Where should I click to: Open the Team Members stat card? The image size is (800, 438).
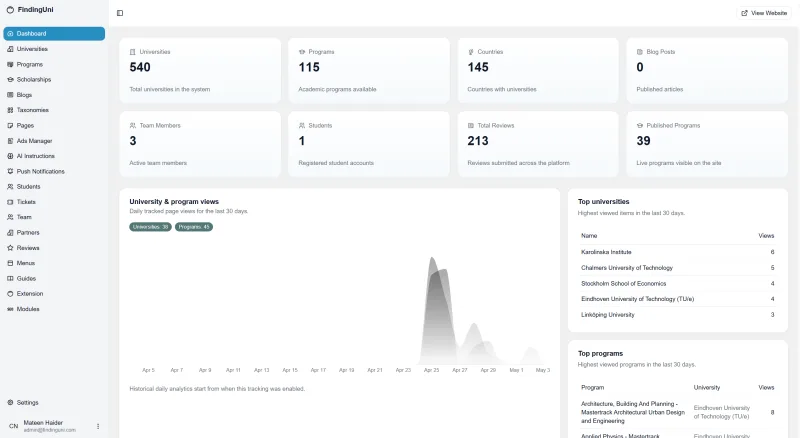(200, 144)
